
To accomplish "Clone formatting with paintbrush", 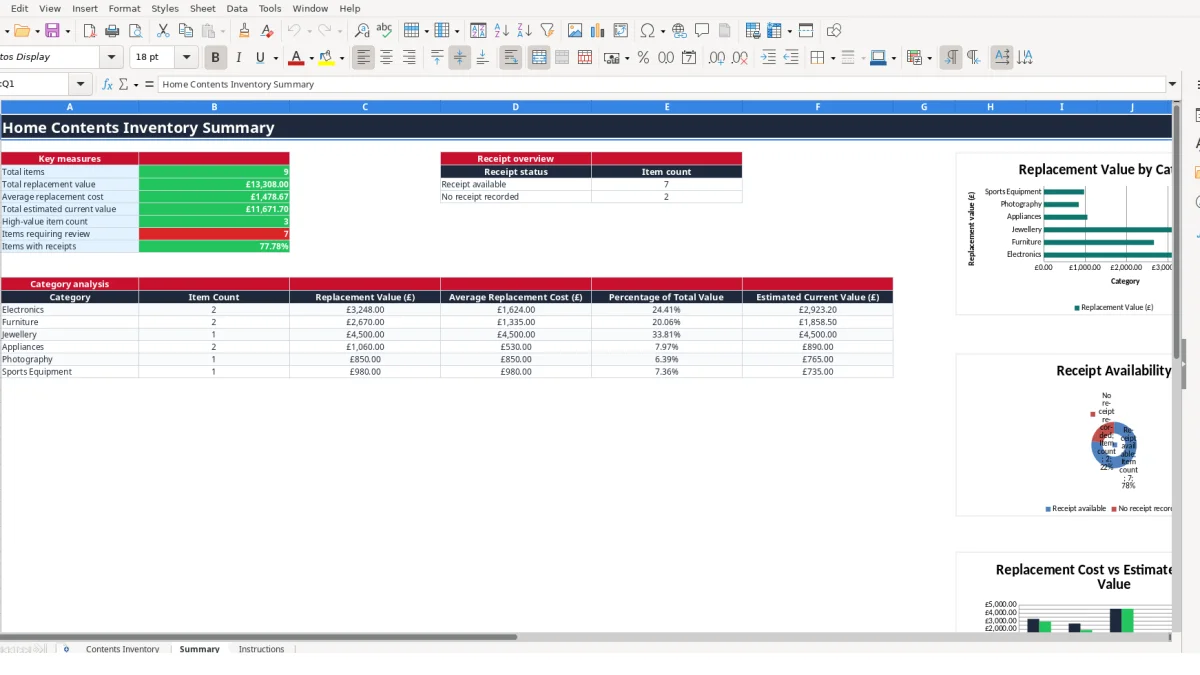I will [244, 31].
